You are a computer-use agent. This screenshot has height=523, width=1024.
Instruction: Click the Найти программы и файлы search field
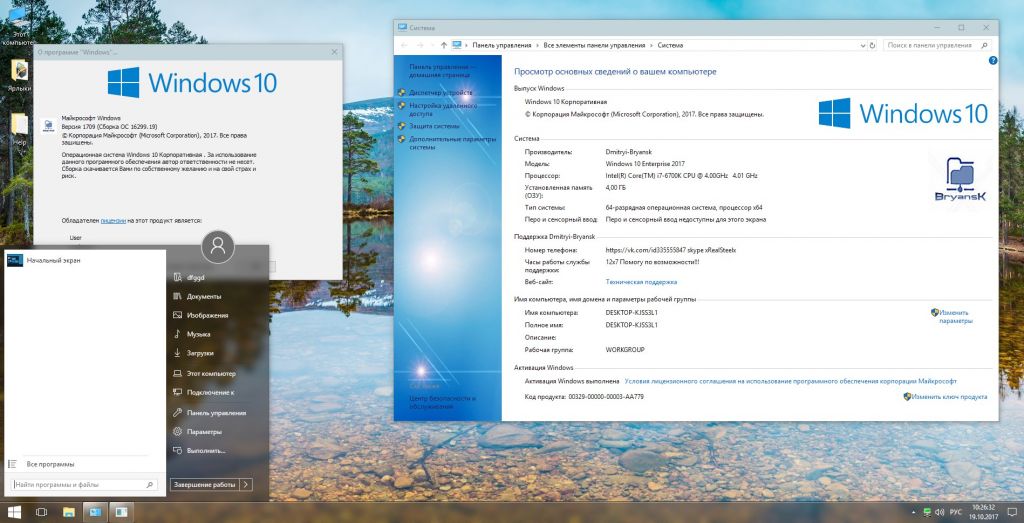point(85,484)
